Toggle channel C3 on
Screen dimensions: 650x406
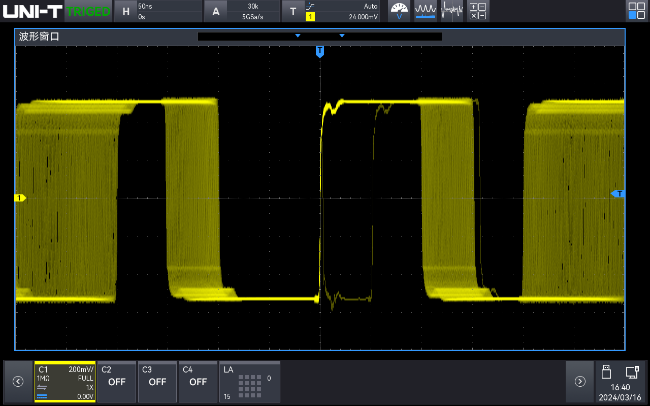[157, 380]
